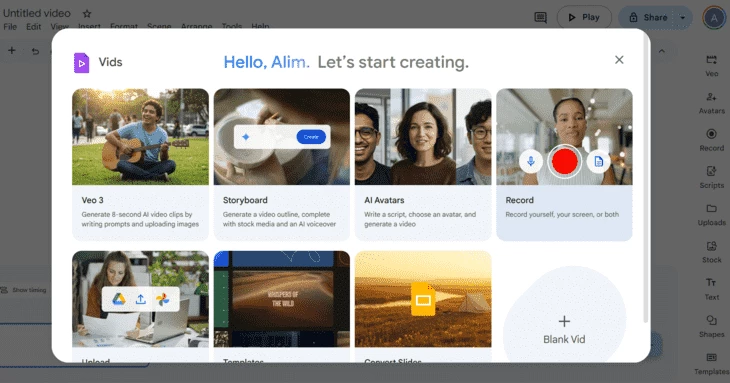
Task: Open the Tools menu
Action: click(232, 27)
